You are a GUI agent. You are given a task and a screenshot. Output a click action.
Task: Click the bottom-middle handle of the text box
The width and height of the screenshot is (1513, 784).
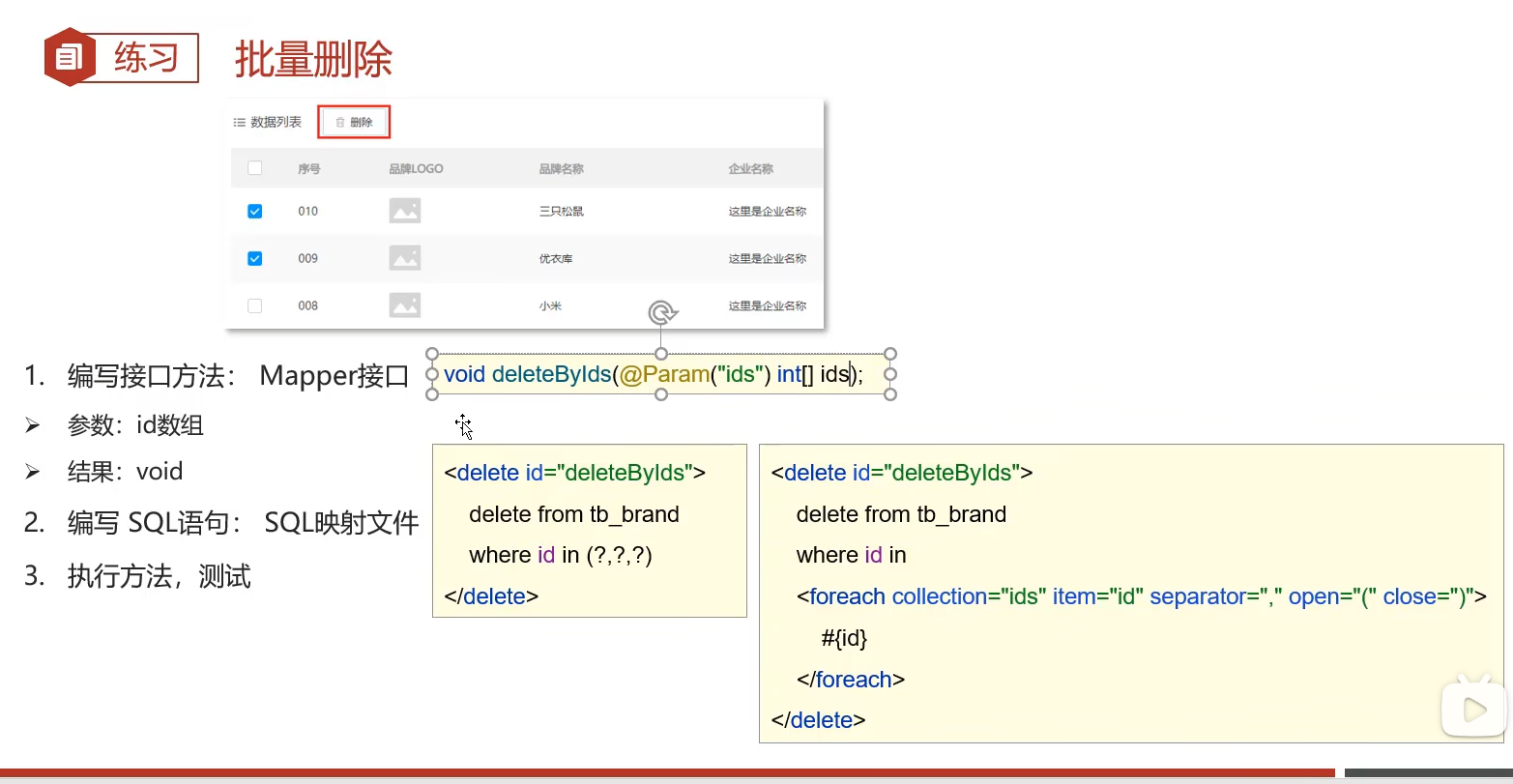[661, 393]
